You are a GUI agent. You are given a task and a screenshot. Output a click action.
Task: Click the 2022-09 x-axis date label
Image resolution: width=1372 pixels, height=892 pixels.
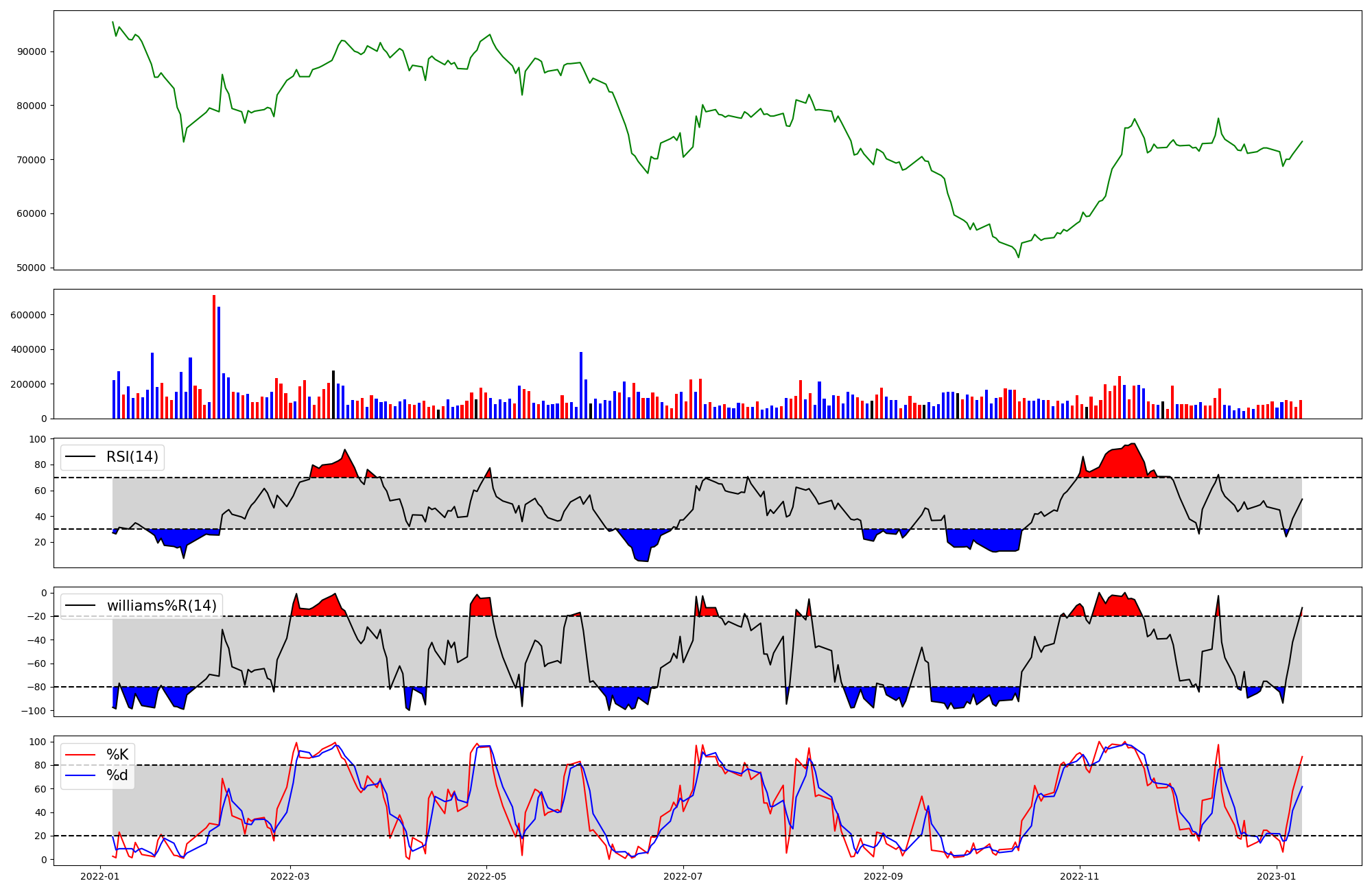point(883,876)
